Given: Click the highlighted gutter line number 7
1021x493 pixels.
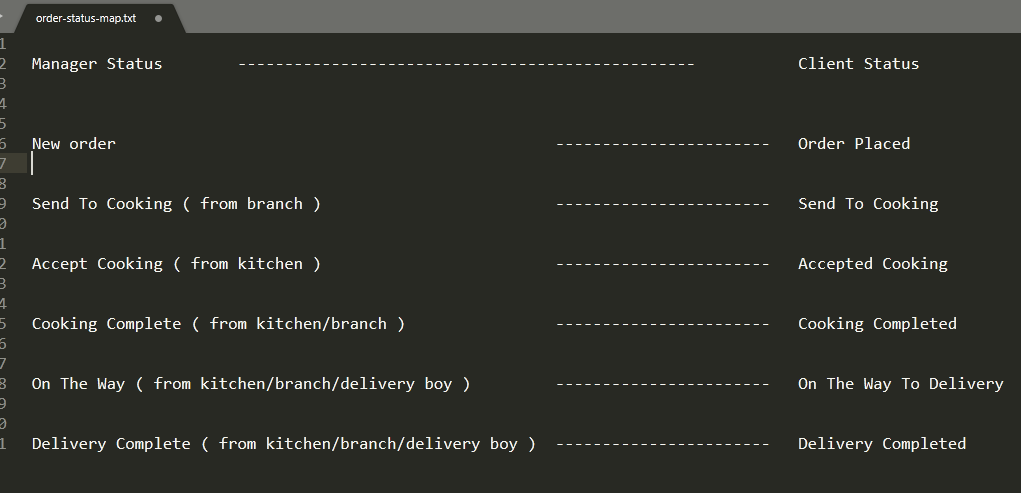Looking at the screenshot, I should (4, 164).
